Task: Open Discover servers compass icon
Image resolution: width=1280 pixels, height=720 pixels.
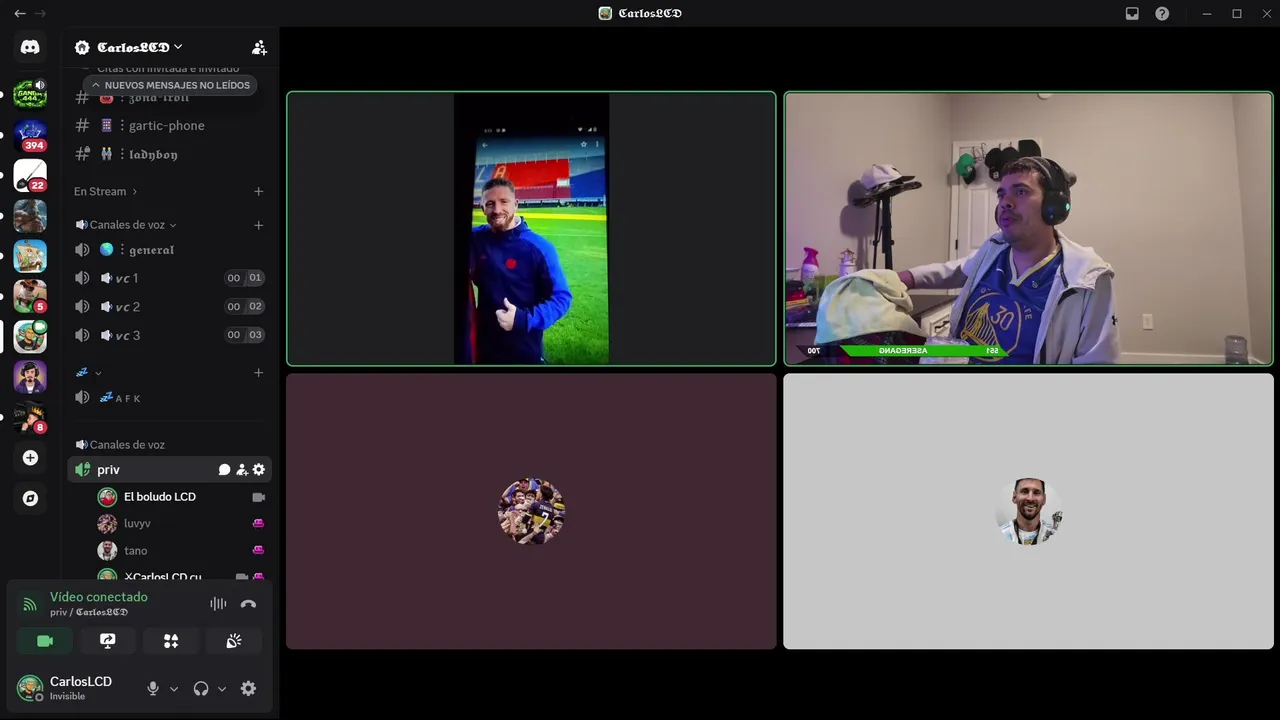Action: point(30,498)
